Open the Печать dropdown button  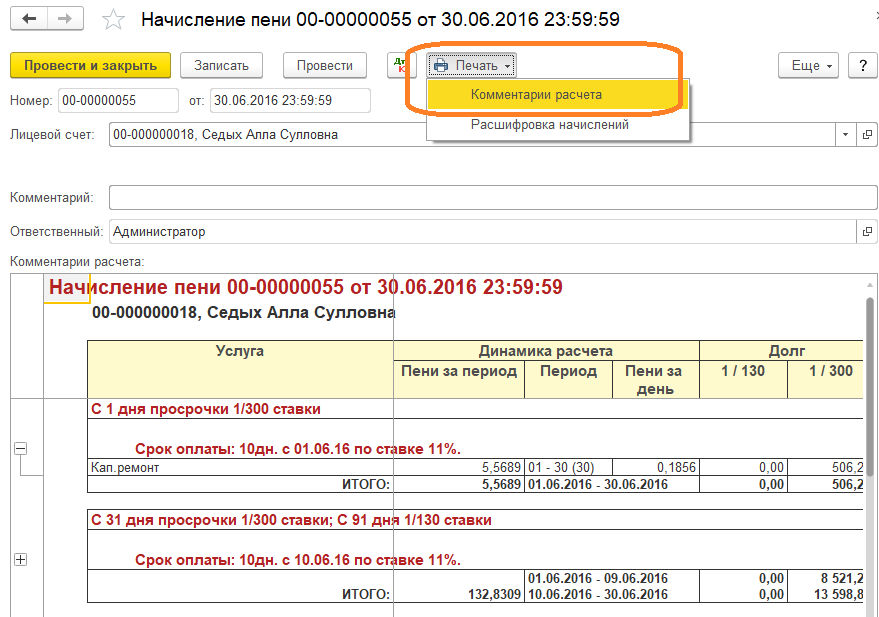[x=471, y=66]
